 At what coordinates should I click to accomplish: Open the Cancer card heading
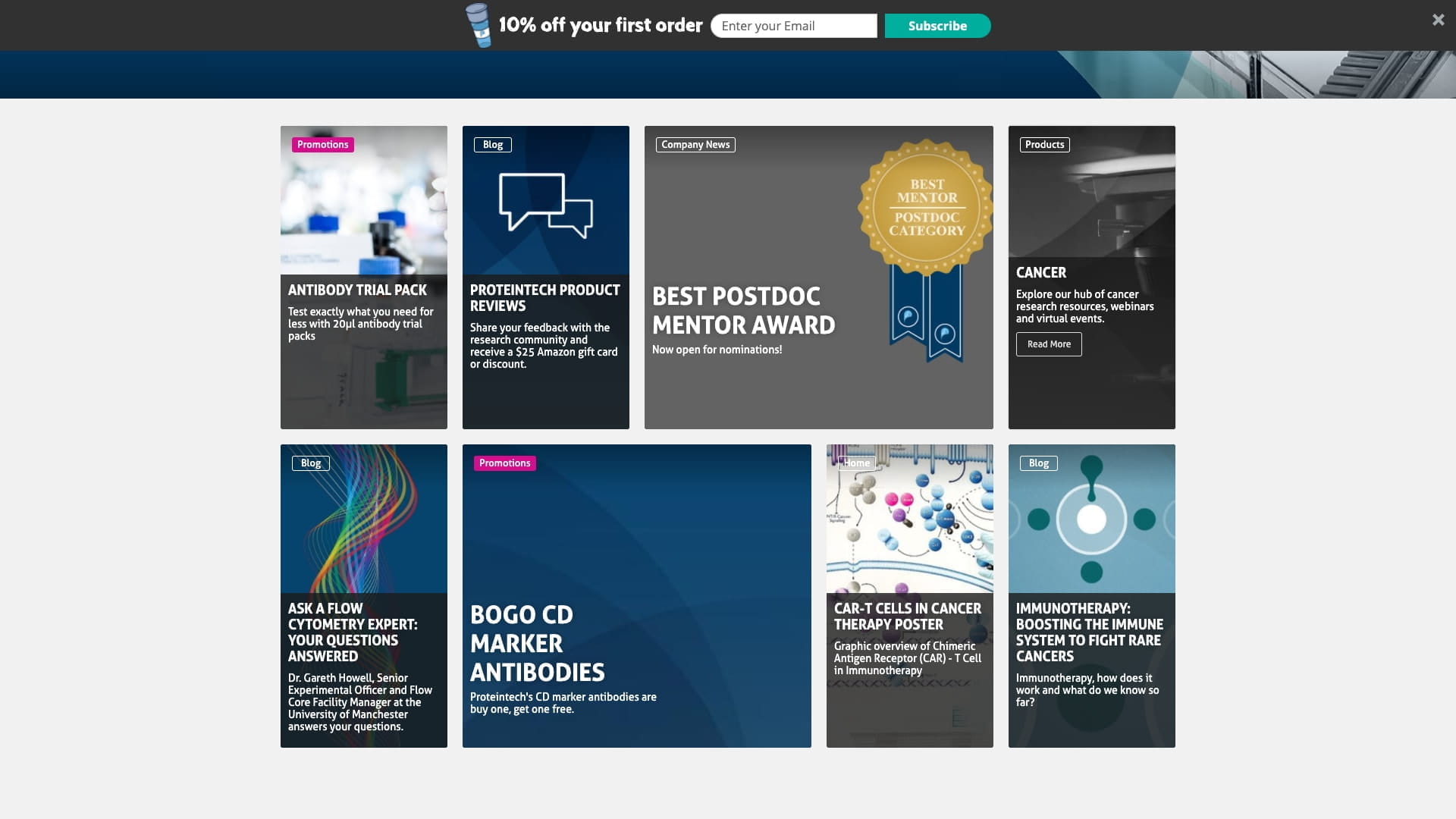pyautogui.click(x=1041, y=273)
